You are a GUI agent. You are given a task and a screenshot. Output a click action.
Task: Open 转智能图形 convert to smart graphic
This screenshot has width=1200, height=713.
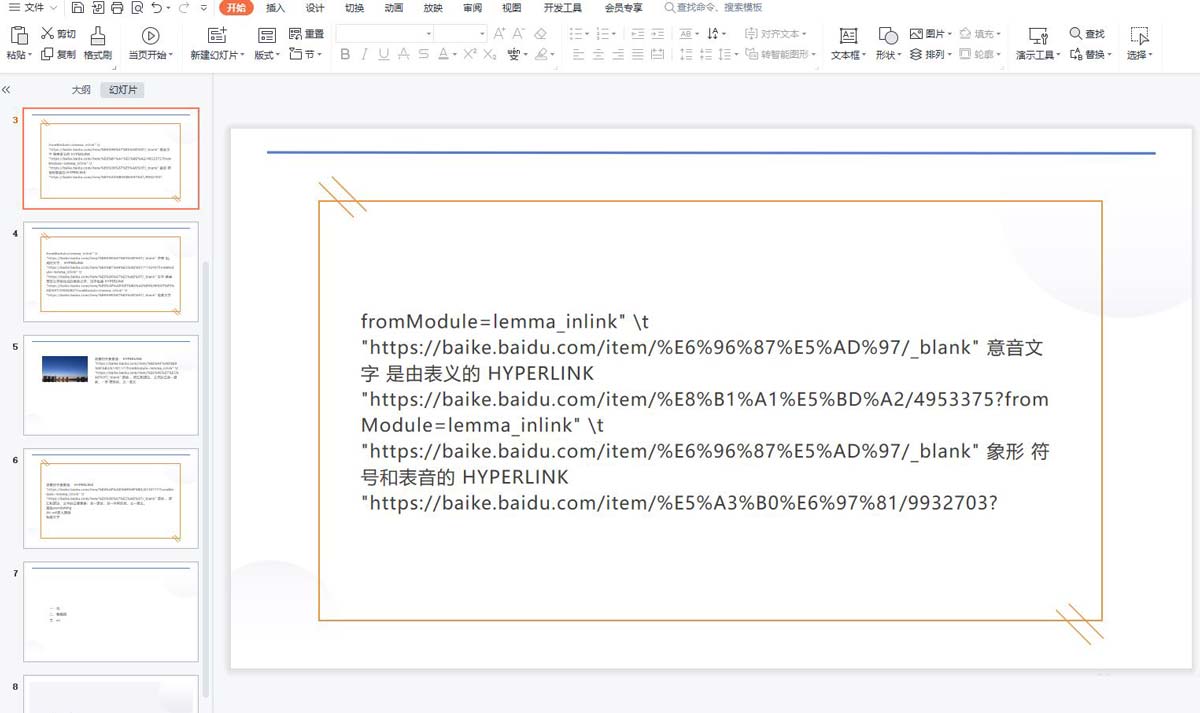tap(781, 54)
